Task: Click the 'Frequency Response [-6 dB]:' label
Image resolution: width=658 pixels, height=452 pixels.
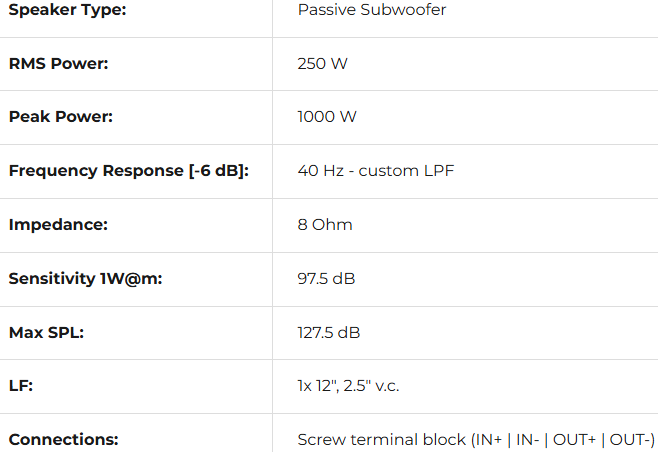Action: click(x=128, y=170)
